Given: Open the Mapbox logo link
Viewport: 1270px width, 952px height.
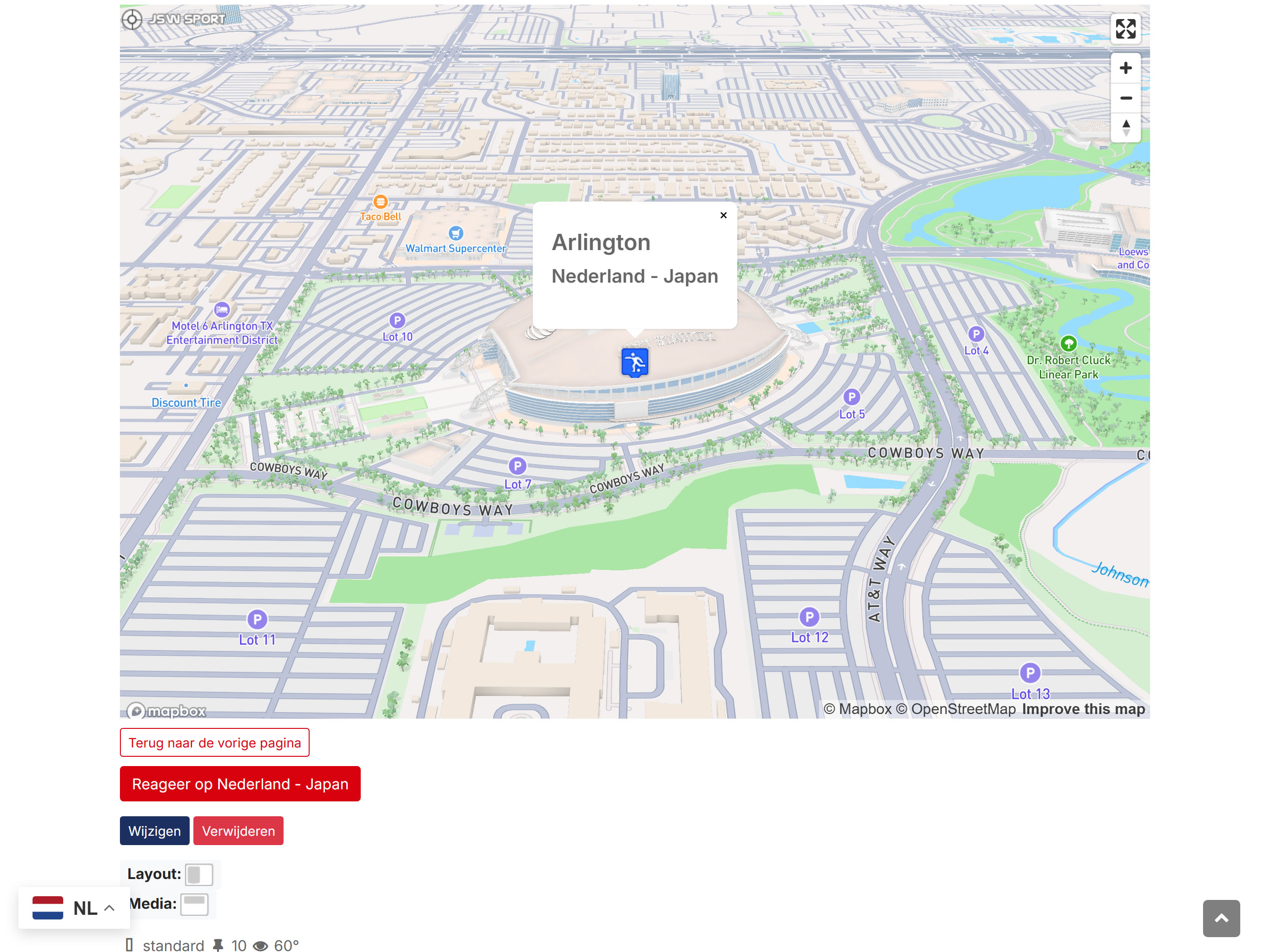Looking at the screenshot, I should click(x=166, y=711).
